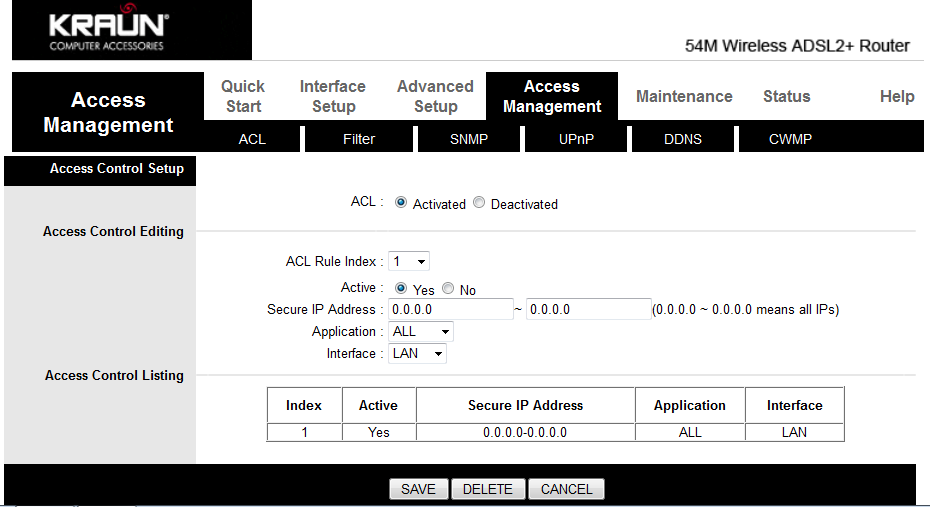The image size is (930, 507).
Task: Open the Interface dropdown
Action: (x=417, y=354)
